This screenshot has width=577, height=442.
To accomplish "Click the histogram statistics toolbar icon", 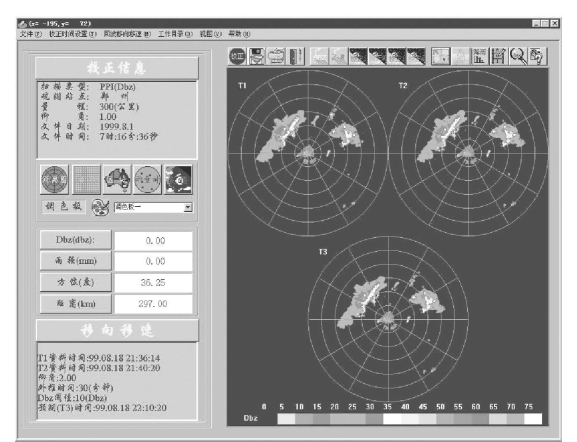I will tap(479, 56).
